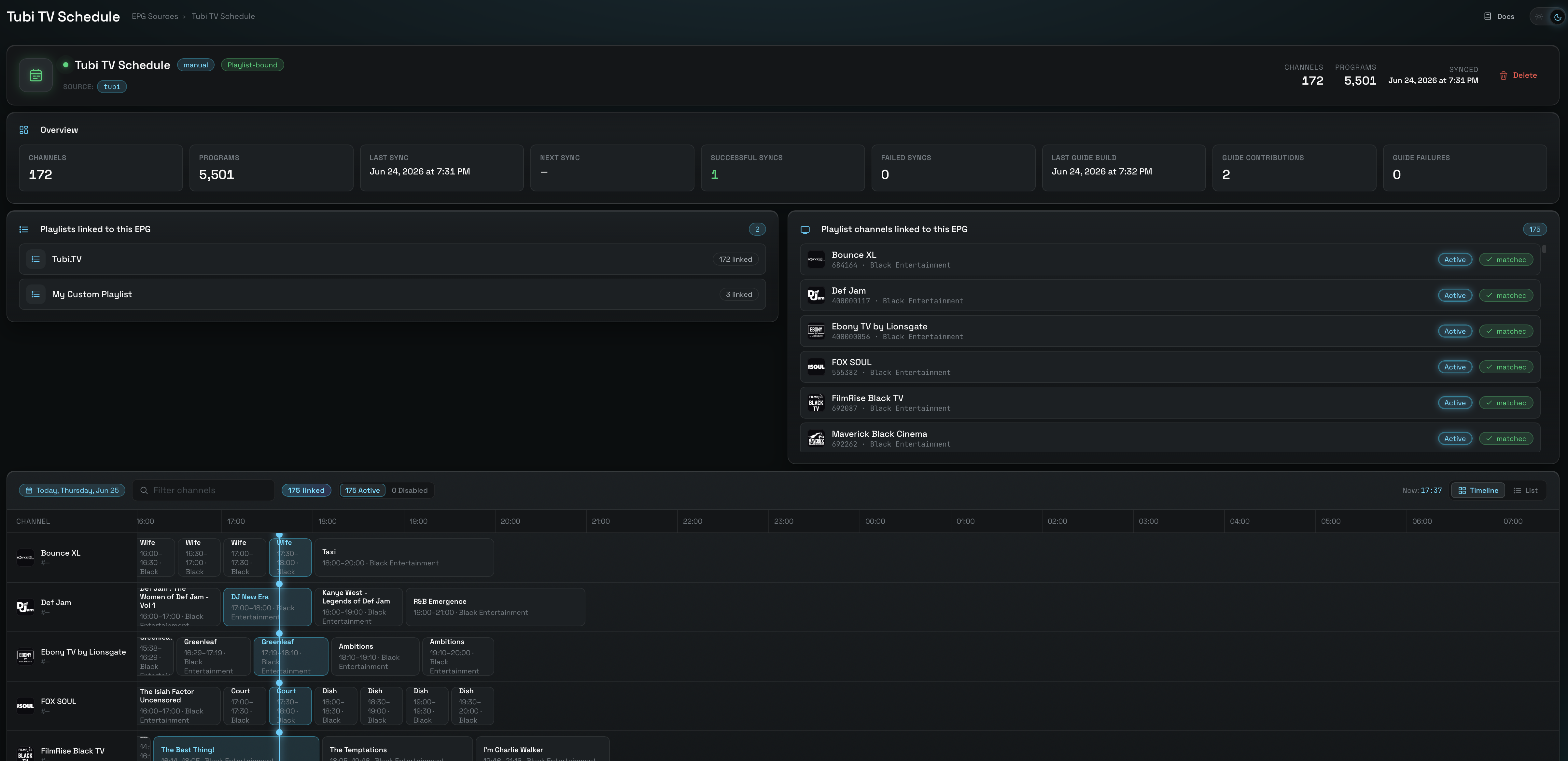Screen dimensions: 1568x761
Task: Open Taxi program on Bounce XL
Action: coord(404,558)
